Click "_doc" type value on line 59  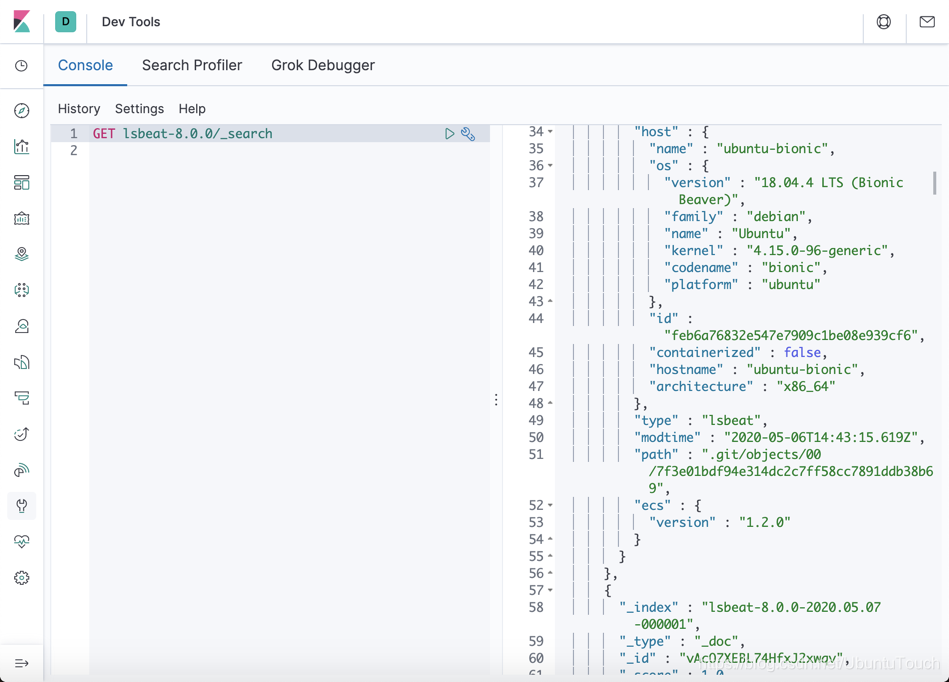[716, 641]
